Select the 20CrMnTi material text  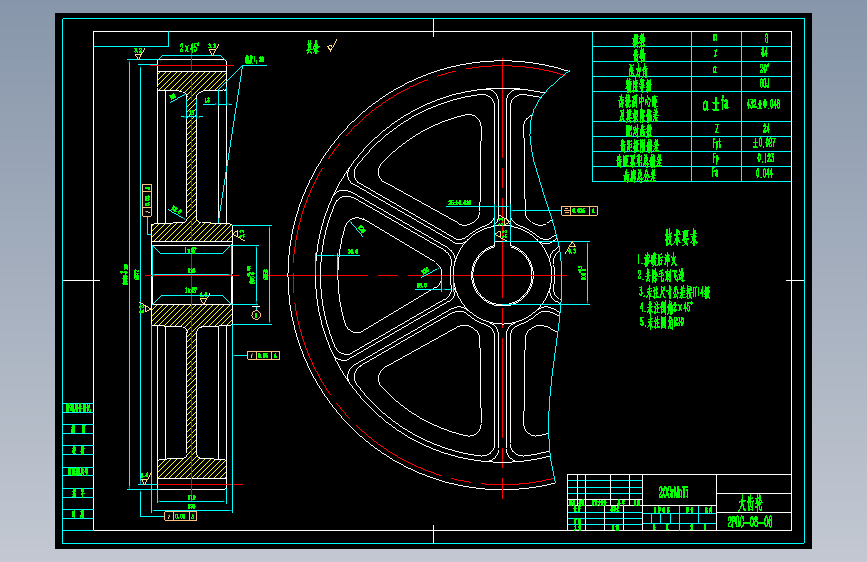673,492
